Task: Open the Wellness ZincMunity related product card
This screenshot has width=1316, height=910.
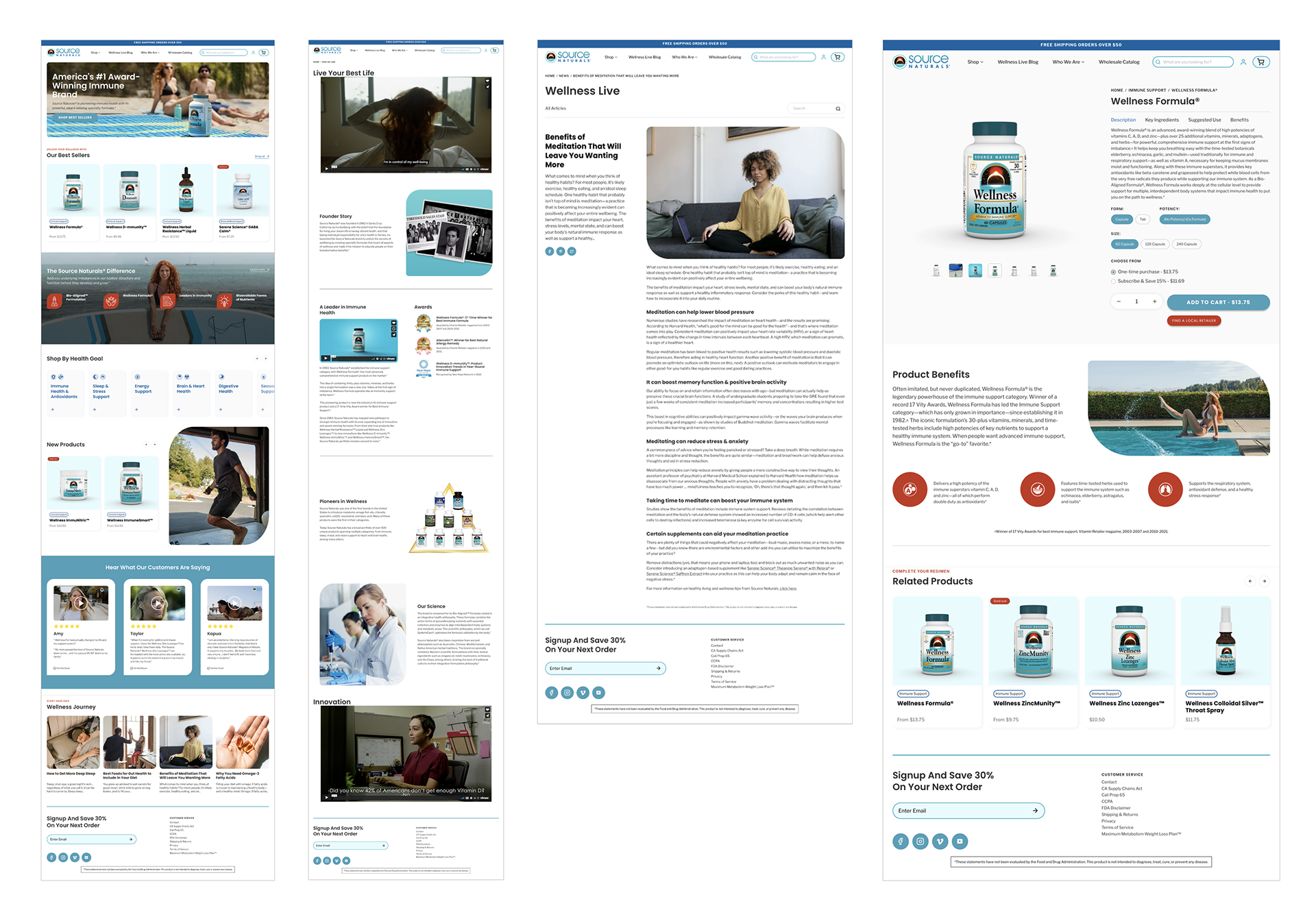Action: (x=1033, y=661)
